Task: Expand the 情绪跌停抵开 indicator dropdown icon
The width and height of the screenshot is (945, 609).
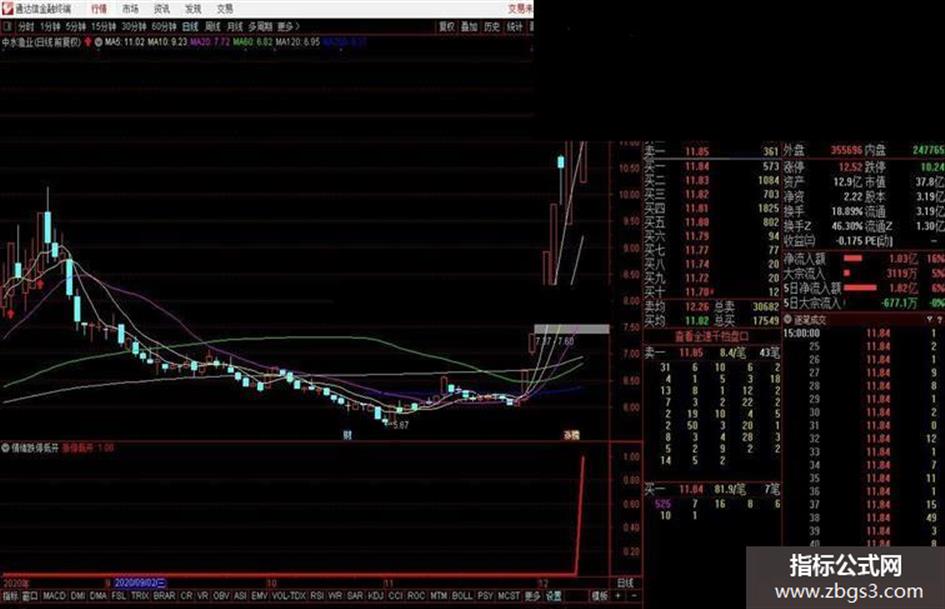Action: [x=5, y=448]
